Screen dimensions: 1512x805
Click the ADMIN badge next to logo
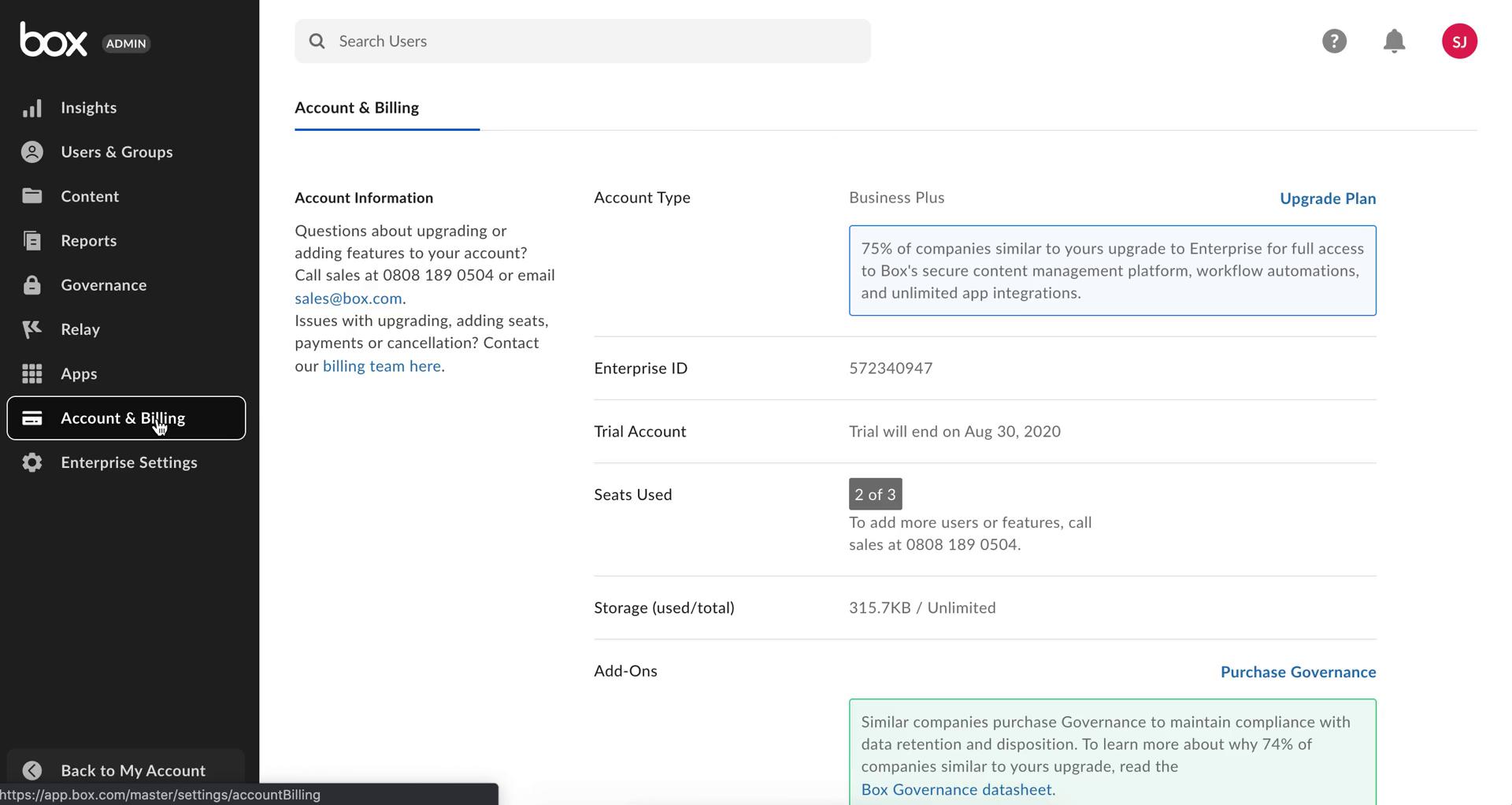click(126, 43)
